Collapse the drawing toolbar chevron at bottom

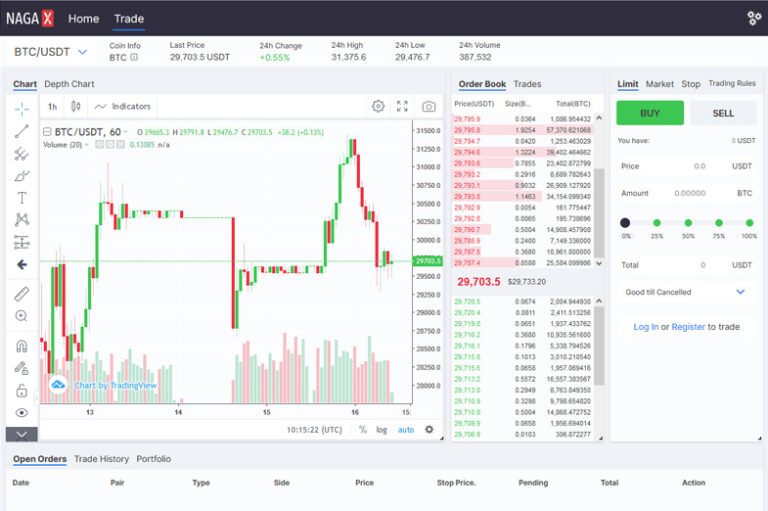22,435
